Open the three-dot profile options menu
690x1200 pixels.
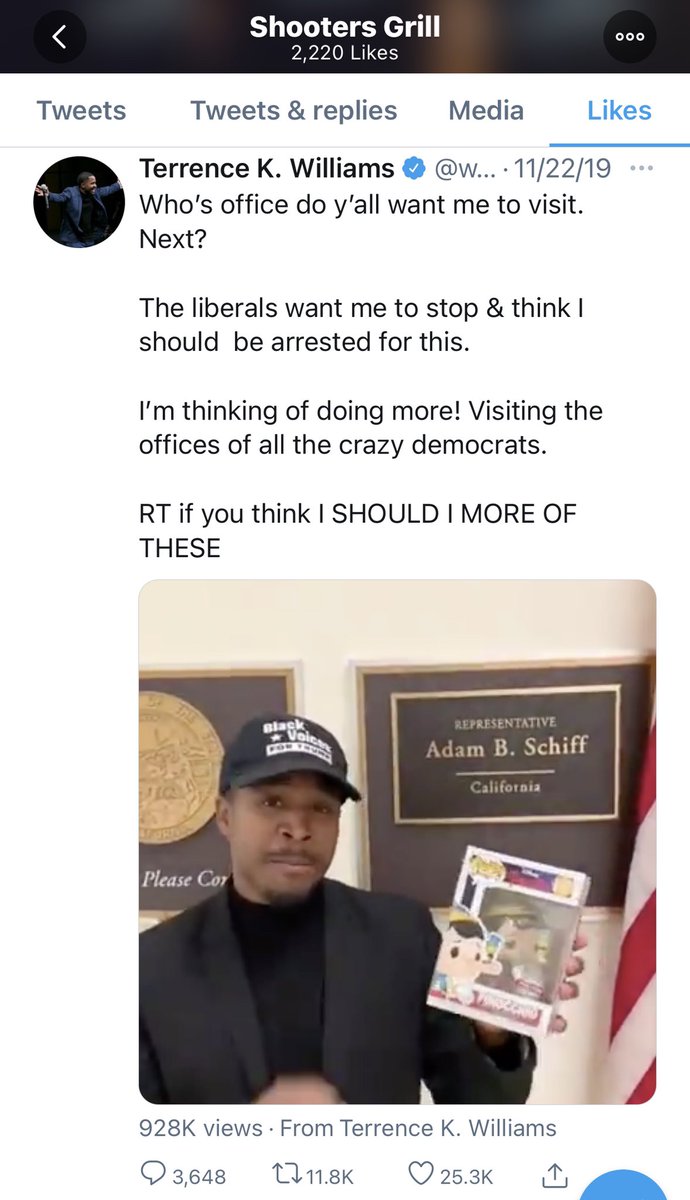point(630,38)
